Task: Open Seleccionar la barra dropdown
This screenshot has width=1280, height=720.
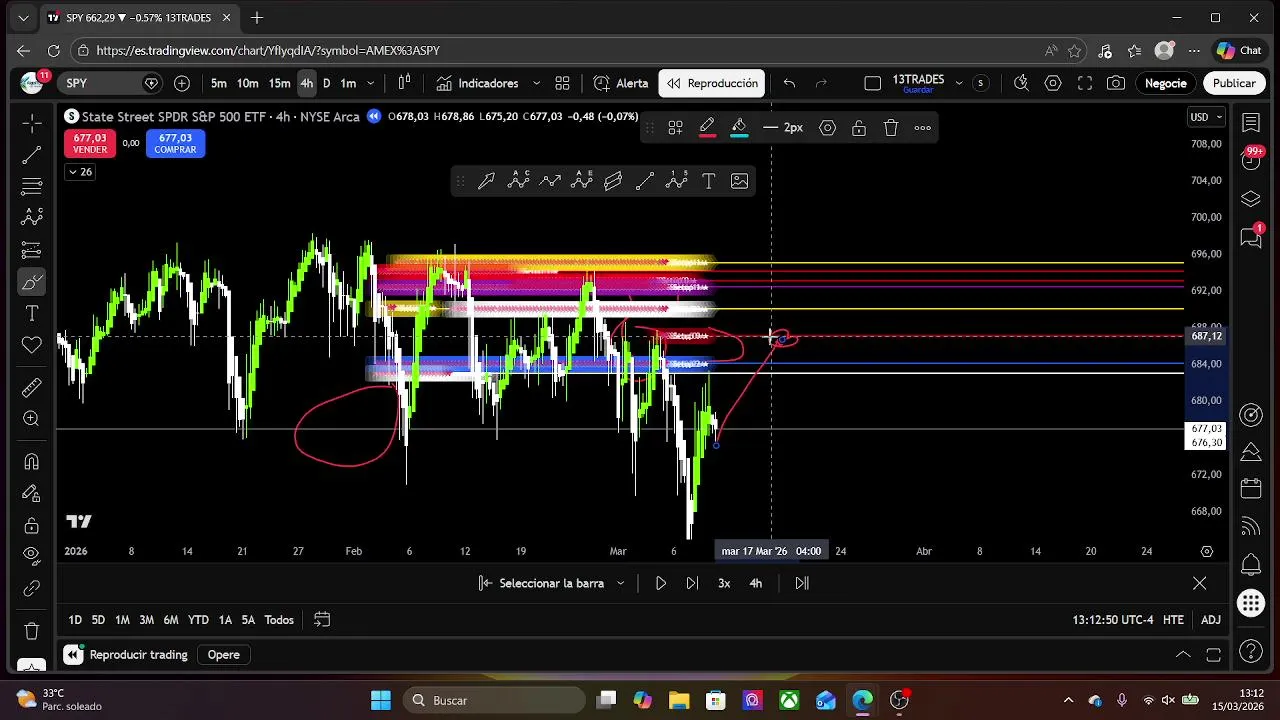Action: point(551,583)
